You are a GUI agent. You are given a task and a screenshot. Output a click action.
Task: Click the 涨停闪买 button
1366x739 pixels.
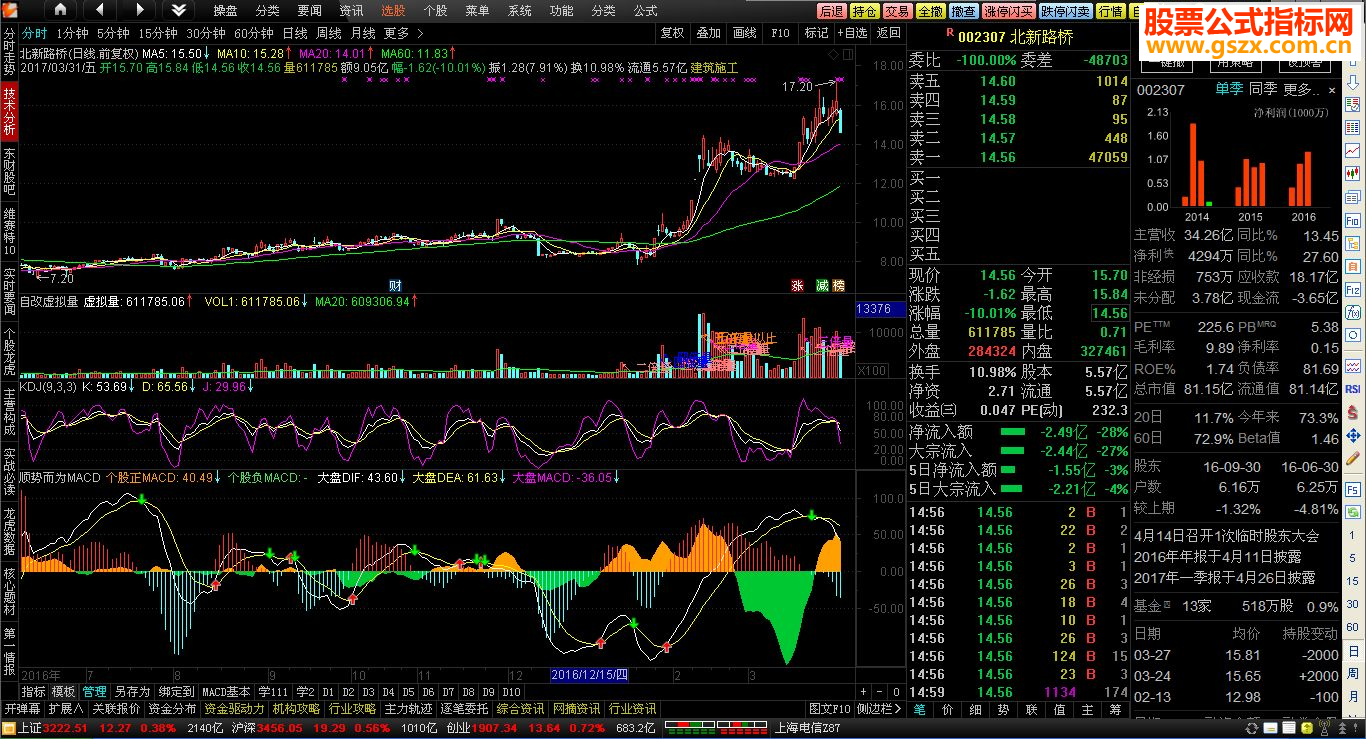pyautogui.click(x=1008, y=11)
